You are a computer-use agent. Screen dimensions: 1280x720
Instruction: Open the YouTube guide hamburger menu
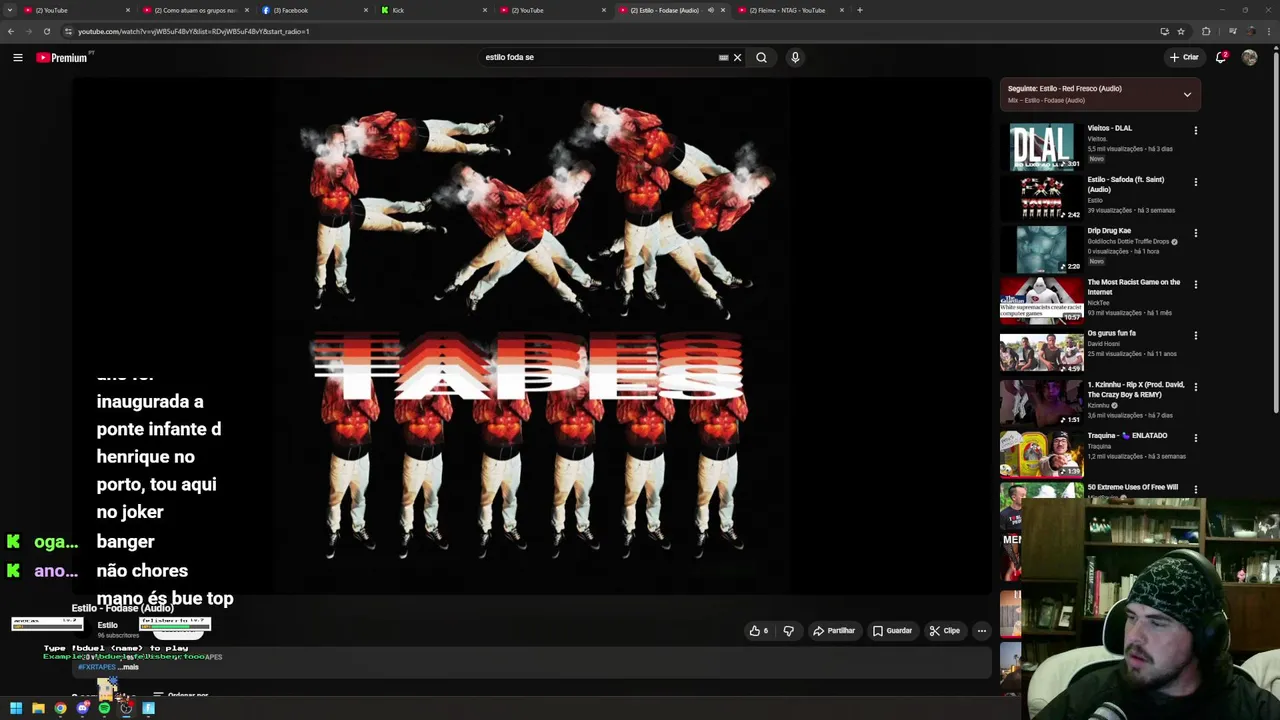pyautogui.click(x=18, y=57)
